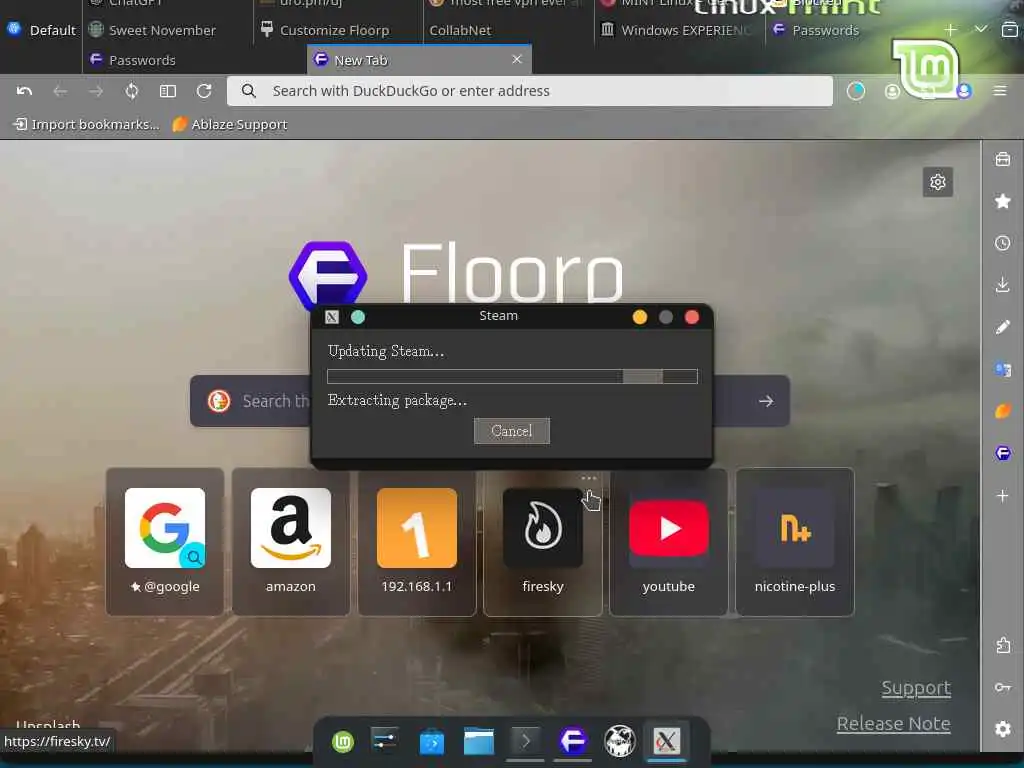Open the file manager dock icon
1024x768 pixels.
479,741
